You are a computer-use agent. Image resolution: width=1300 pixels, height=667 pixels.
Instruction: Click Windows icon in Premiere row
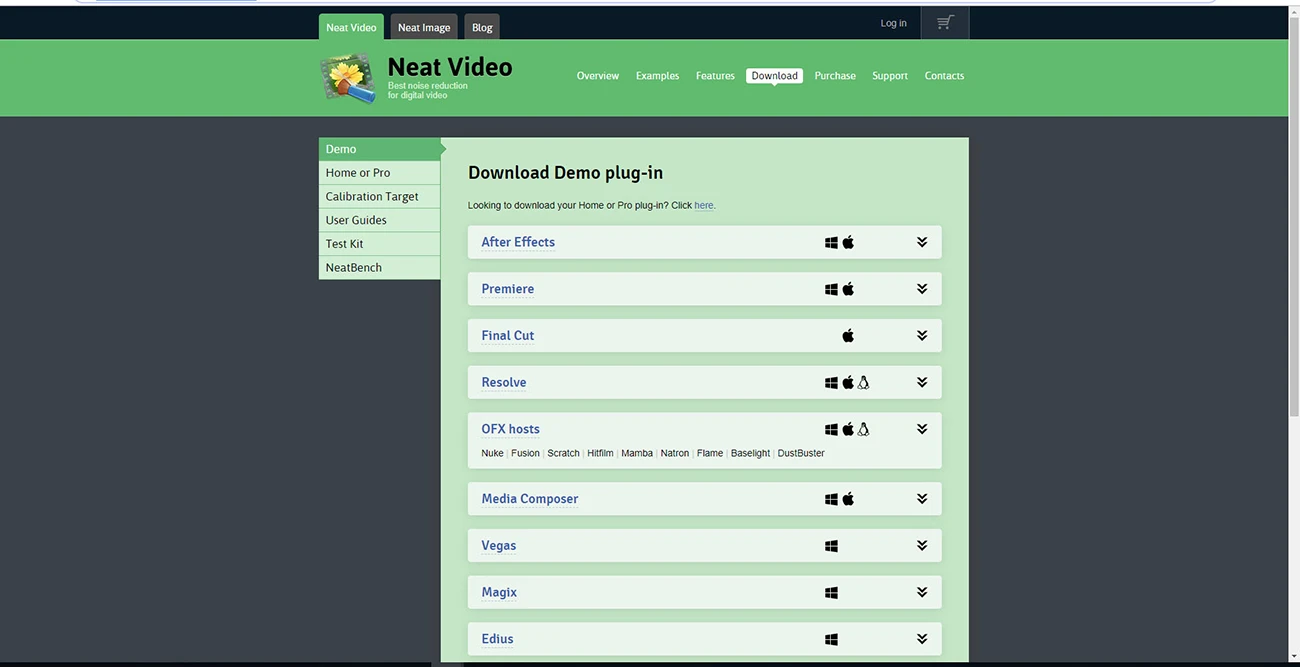click(831, 289)
